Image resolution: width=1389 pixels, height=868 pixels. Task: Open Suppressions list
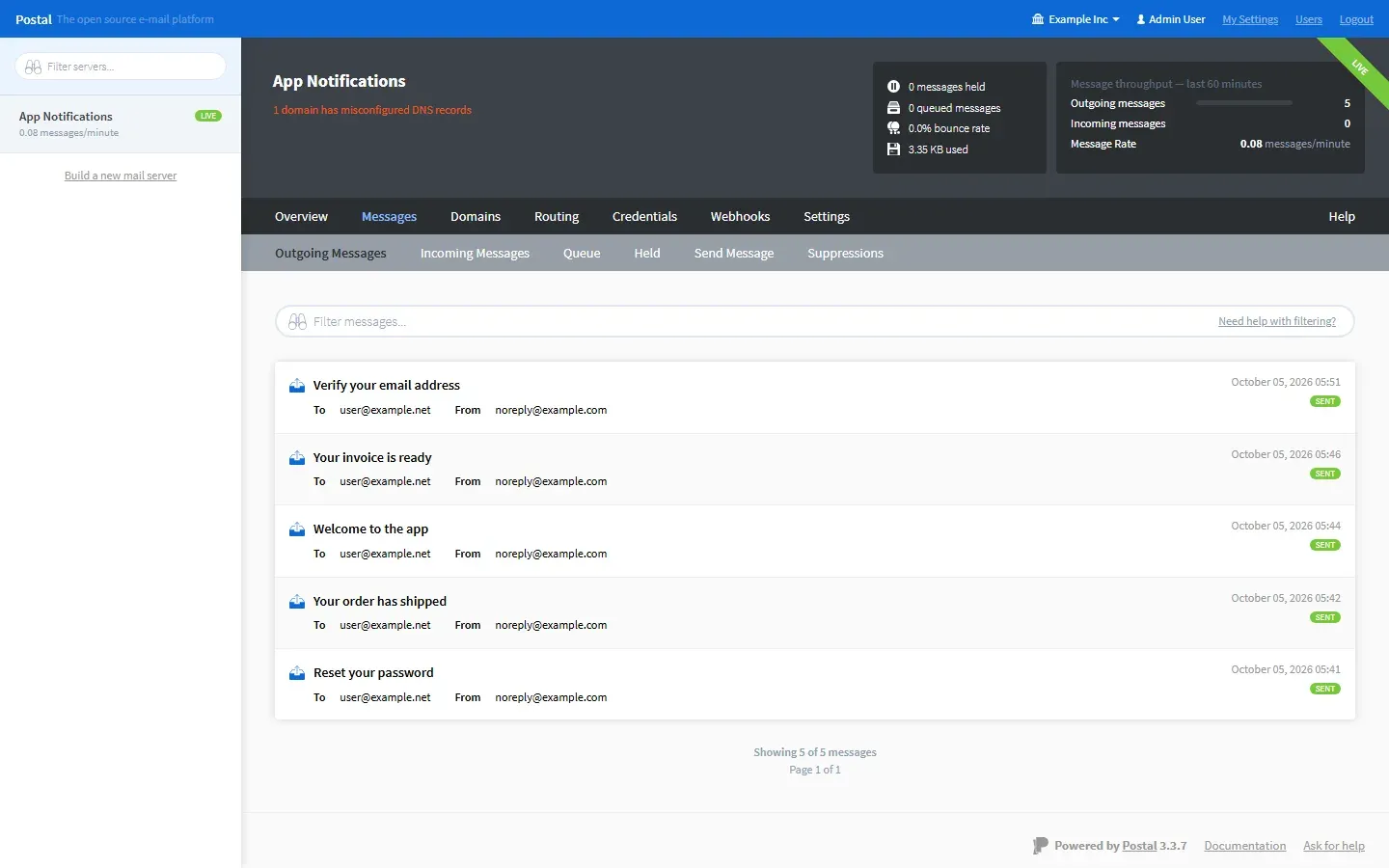point(845,253)
